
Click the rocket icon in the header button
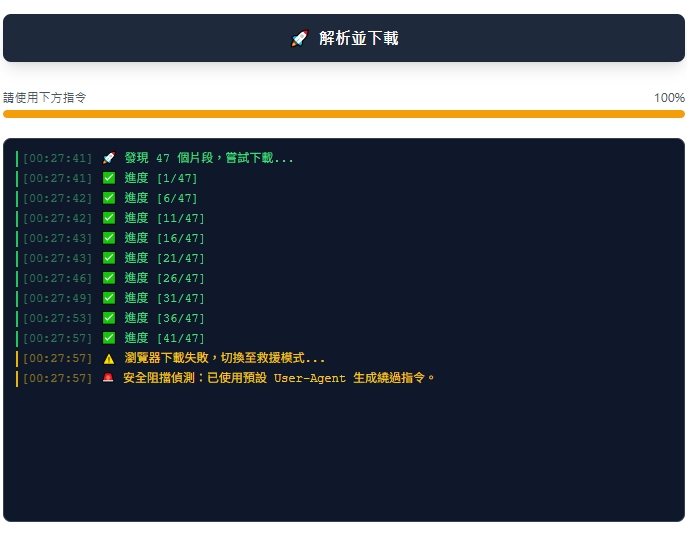[299, 38]
